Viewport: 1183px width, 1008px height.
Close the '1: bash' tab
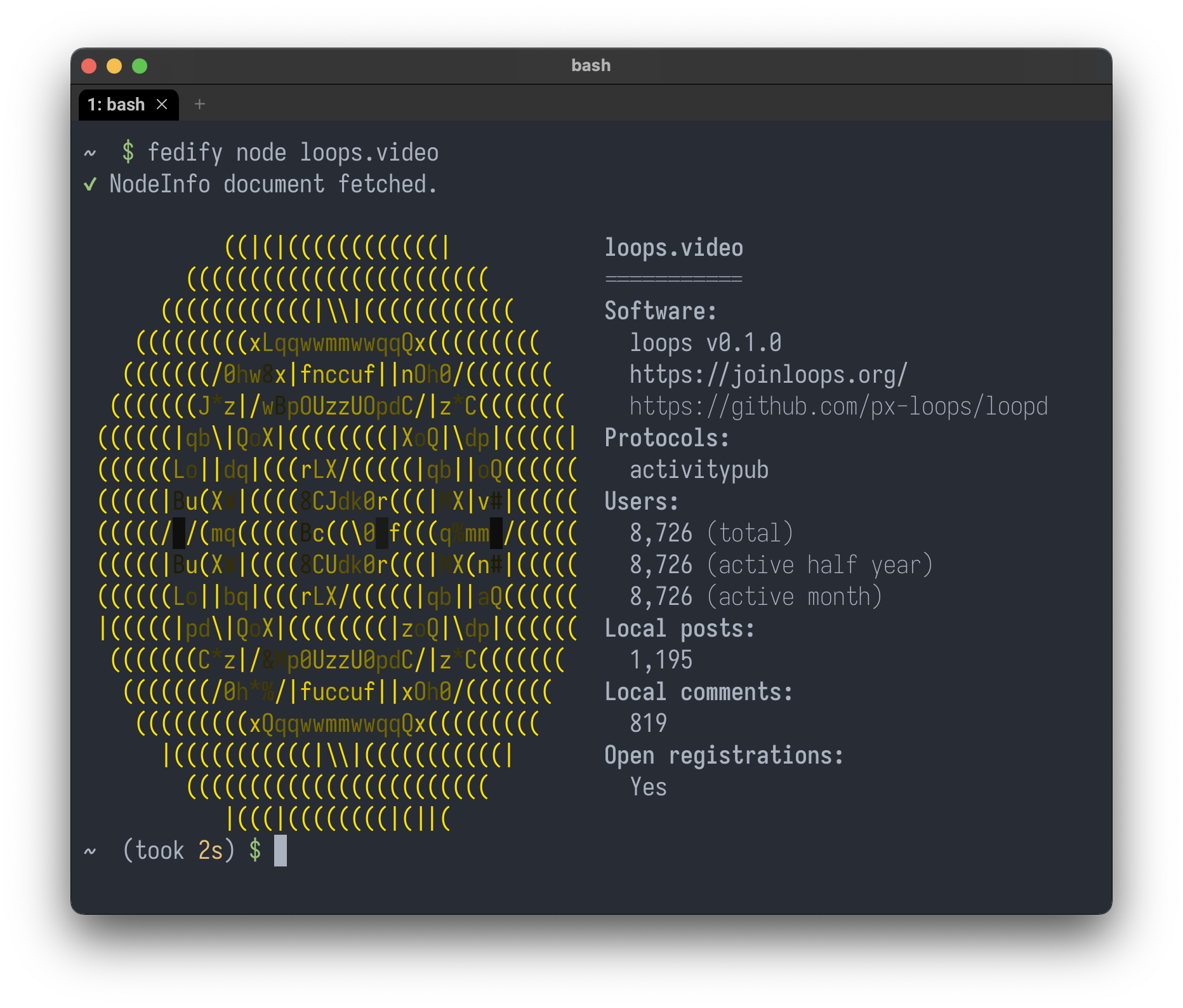tap(162, 104)
